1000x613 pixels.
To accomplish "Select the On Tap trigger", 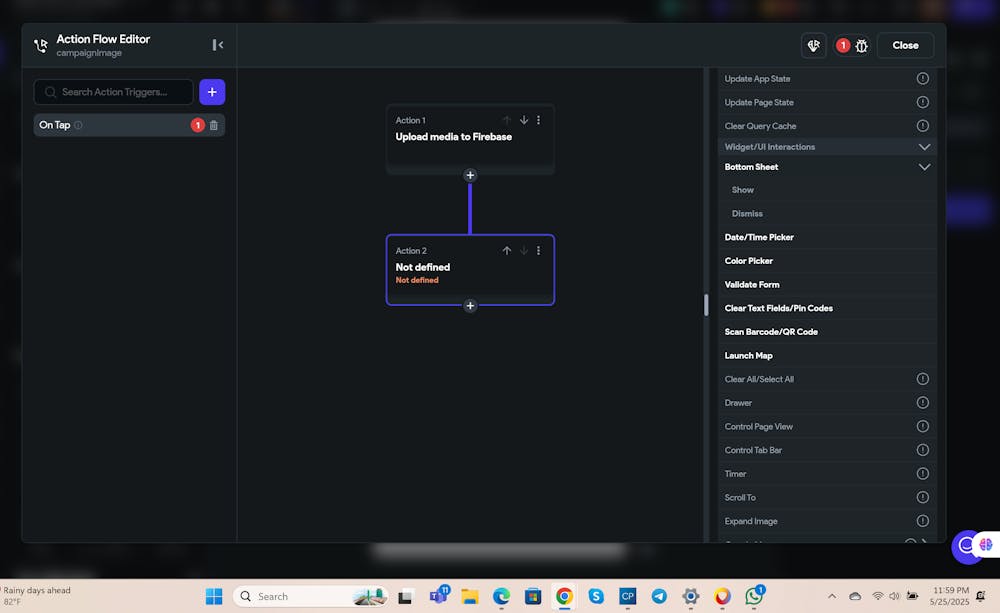I will pyautogui.click(x=129, y=125).
